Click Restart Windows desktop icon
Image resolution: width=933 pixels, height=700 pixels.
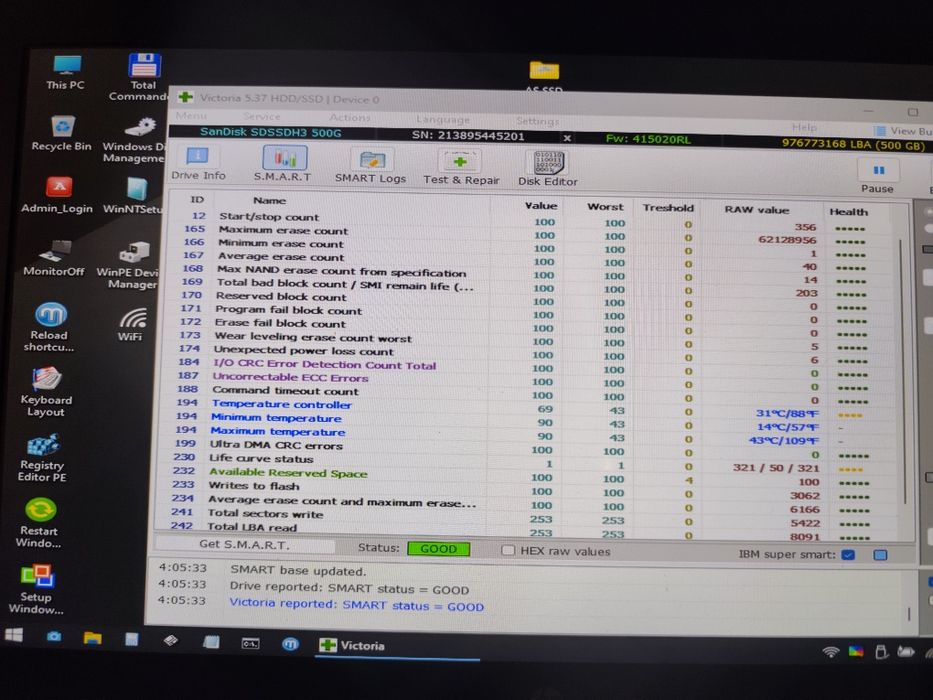(39, 523)
